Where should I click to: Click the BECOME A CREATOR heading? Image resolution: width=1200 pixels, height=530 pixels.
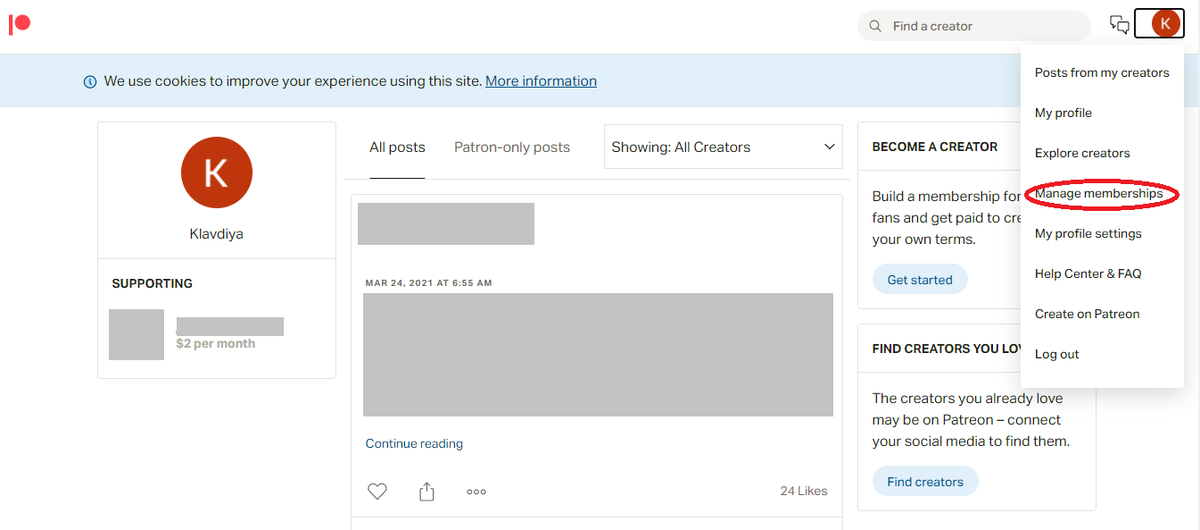tap(935, 147)
